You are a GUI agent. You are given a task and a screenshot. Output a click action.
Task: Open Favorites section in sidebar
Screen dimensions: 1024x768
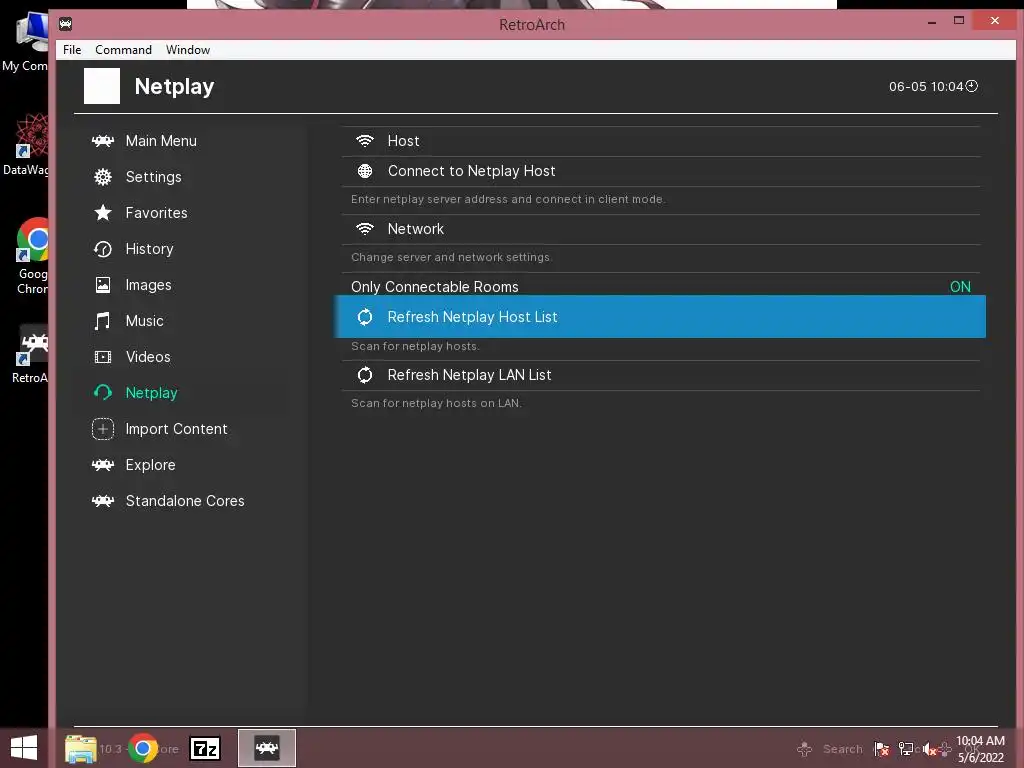pyautogui.click(x=157, y=213)
